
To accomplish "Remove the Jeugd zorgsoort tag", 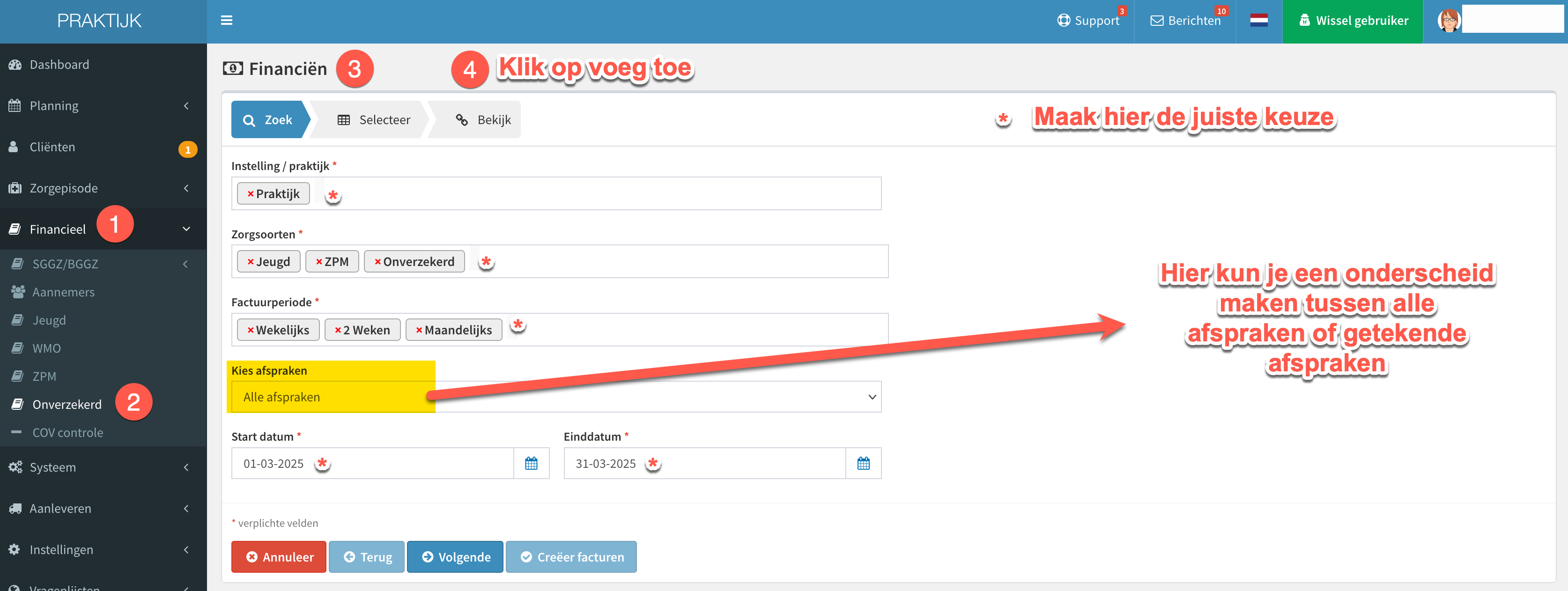I will point(250,262).
